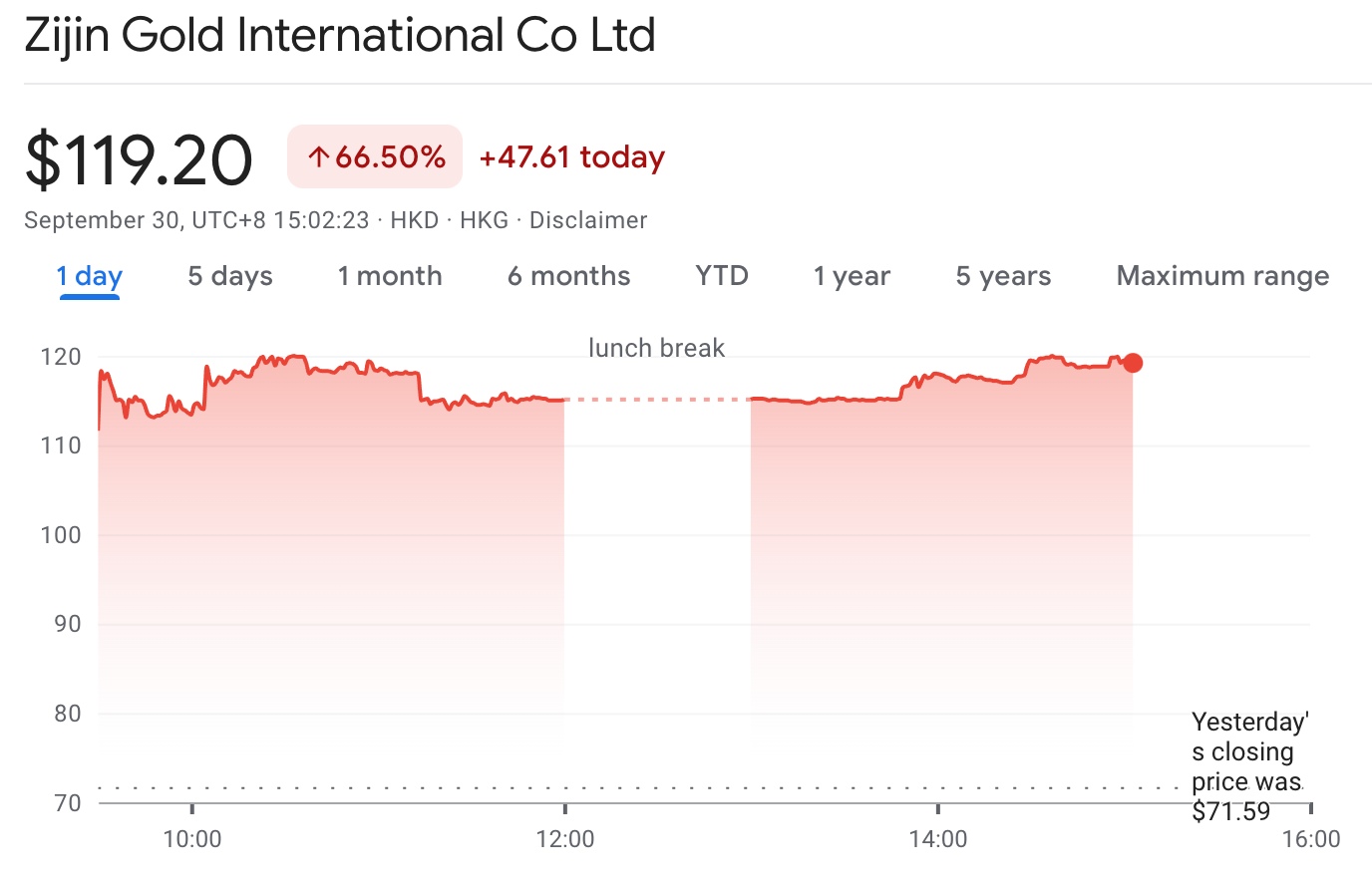Screen dimensions: 1372x887
Task: Click the dotted lunch break segment on chart
Action: [x=656, y=398]
